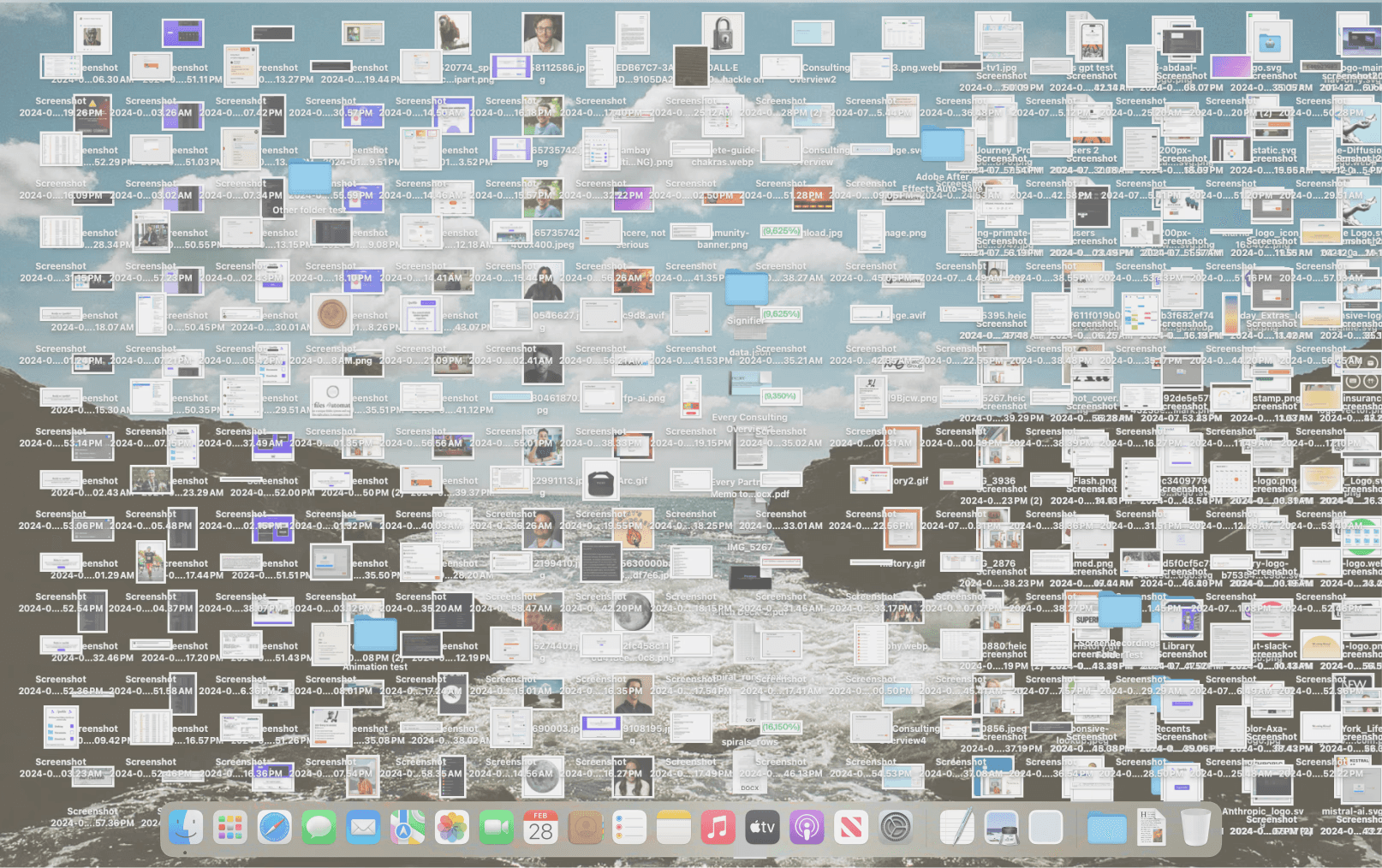Select the 'Other folder test' folder
1382x868 pixels.
(x=310, y=180)
